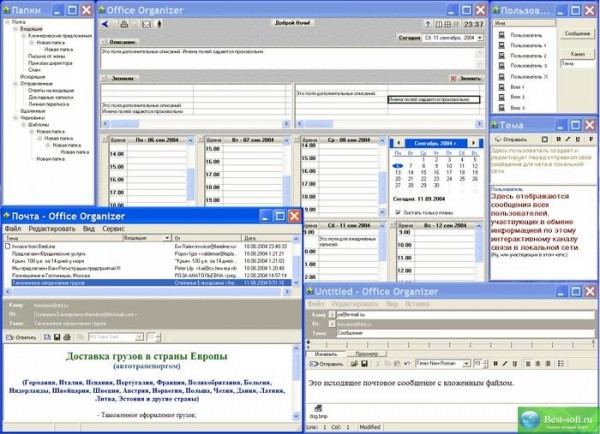Click the Bold icon in Untitled compose toolbar

coord(496,364)
